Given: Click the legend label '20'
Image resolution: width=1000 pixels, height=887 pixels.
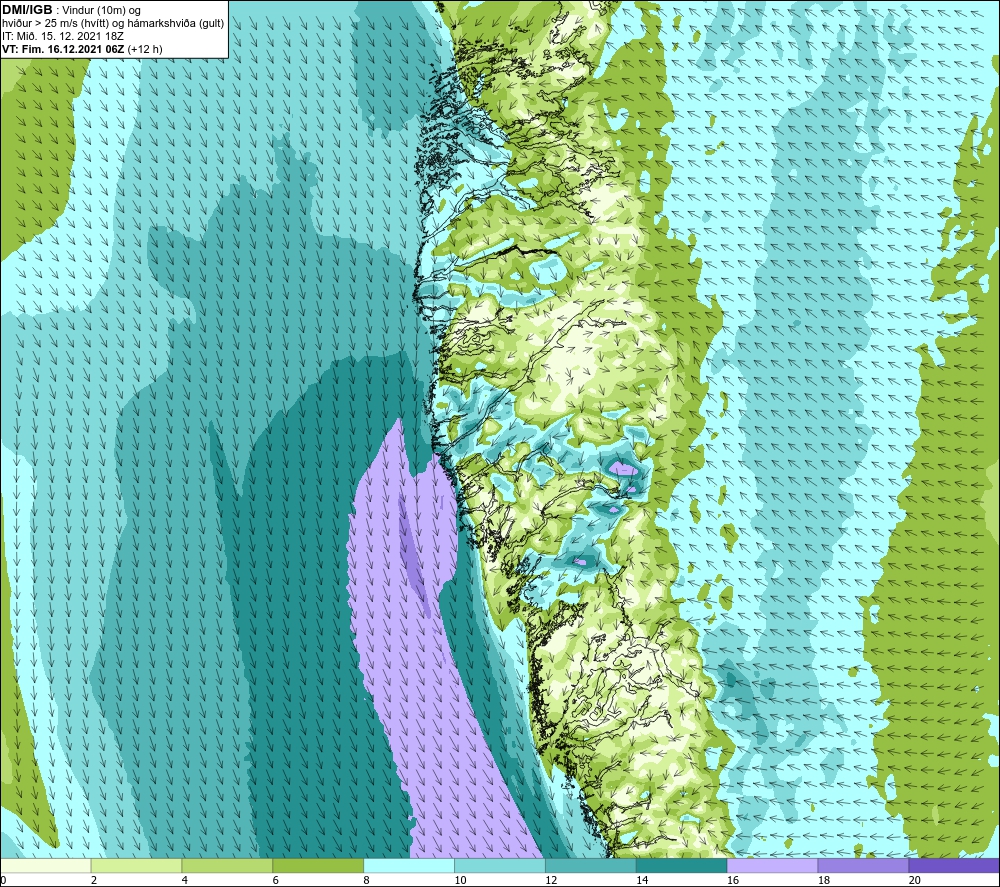Looking at the screenshot, I should pos(915,881).
